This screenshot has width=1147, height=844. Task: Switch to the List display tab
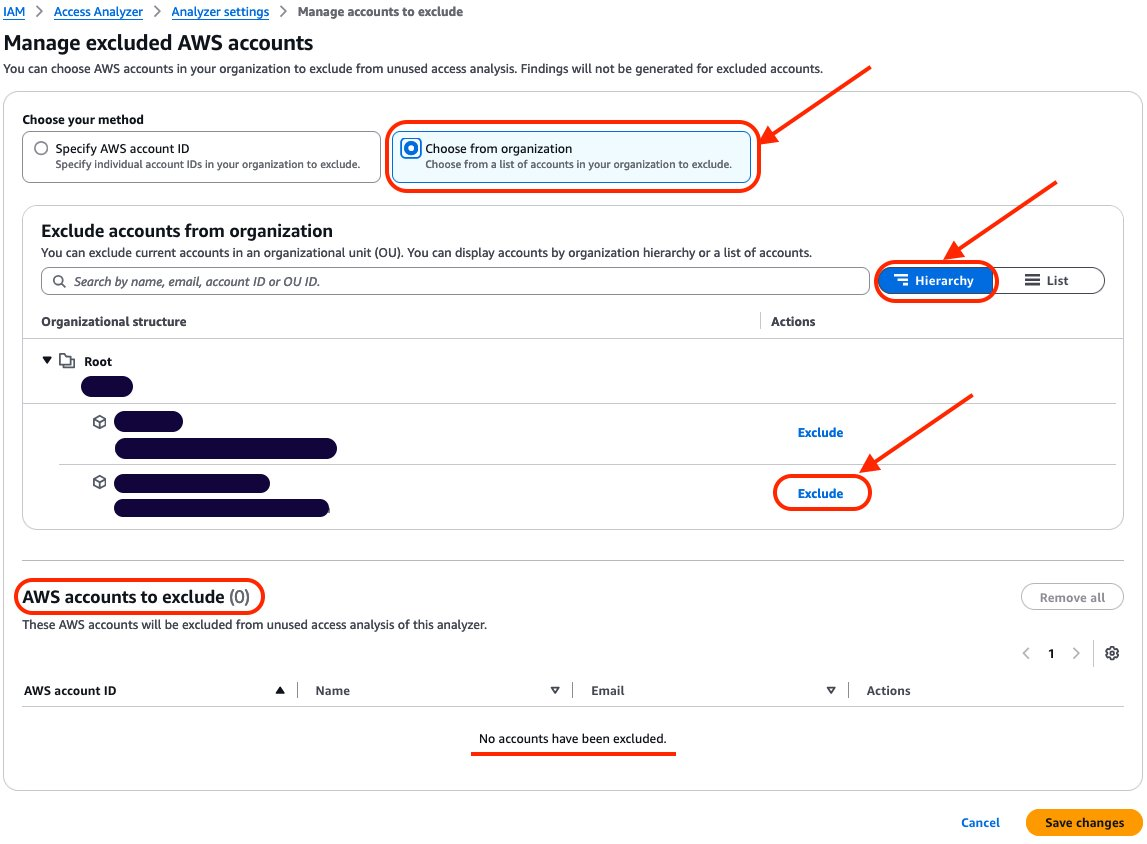click(1050, 280)
